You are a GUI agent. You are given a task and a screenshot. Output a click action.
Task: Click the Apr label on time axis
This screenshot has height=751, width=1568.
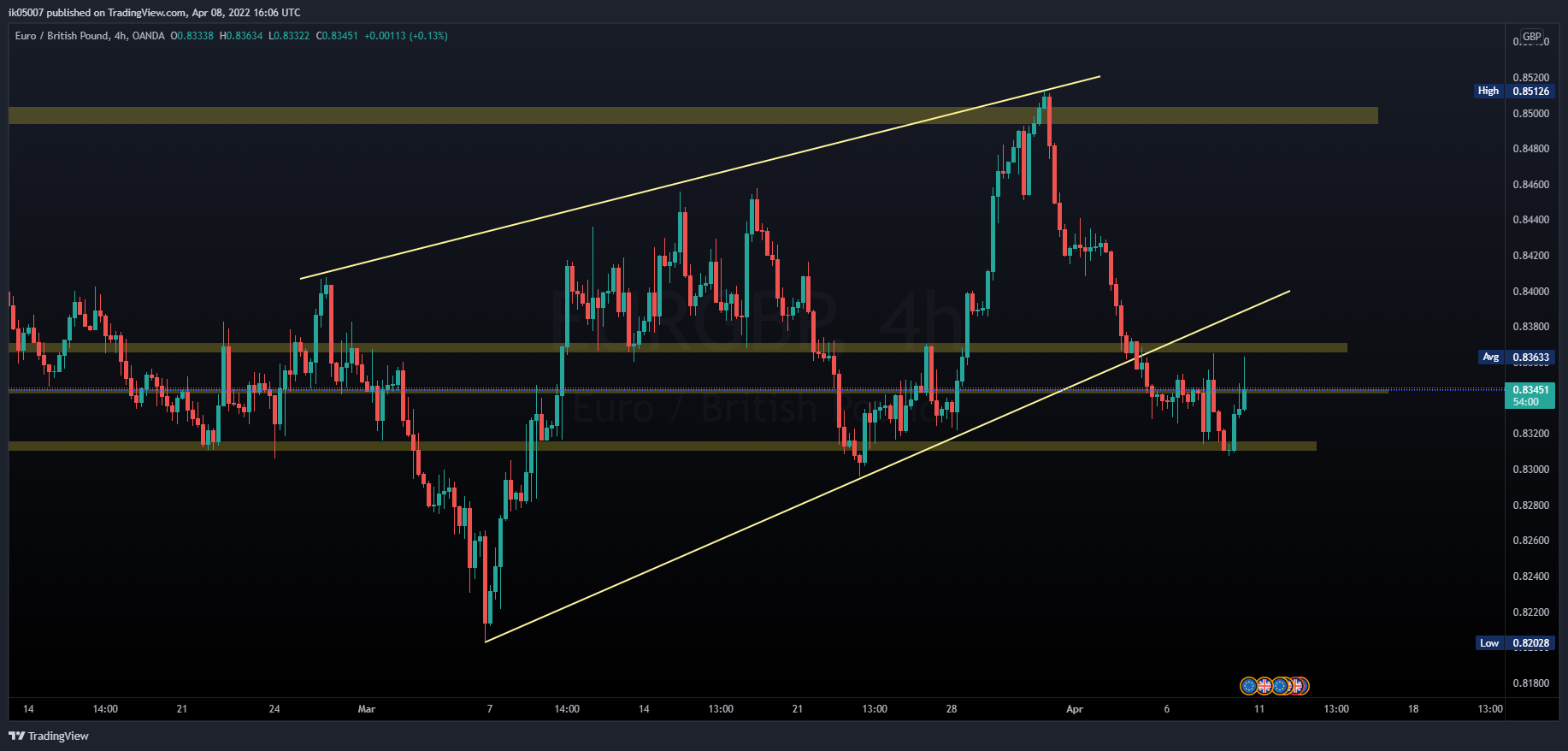pos(1075,709)
